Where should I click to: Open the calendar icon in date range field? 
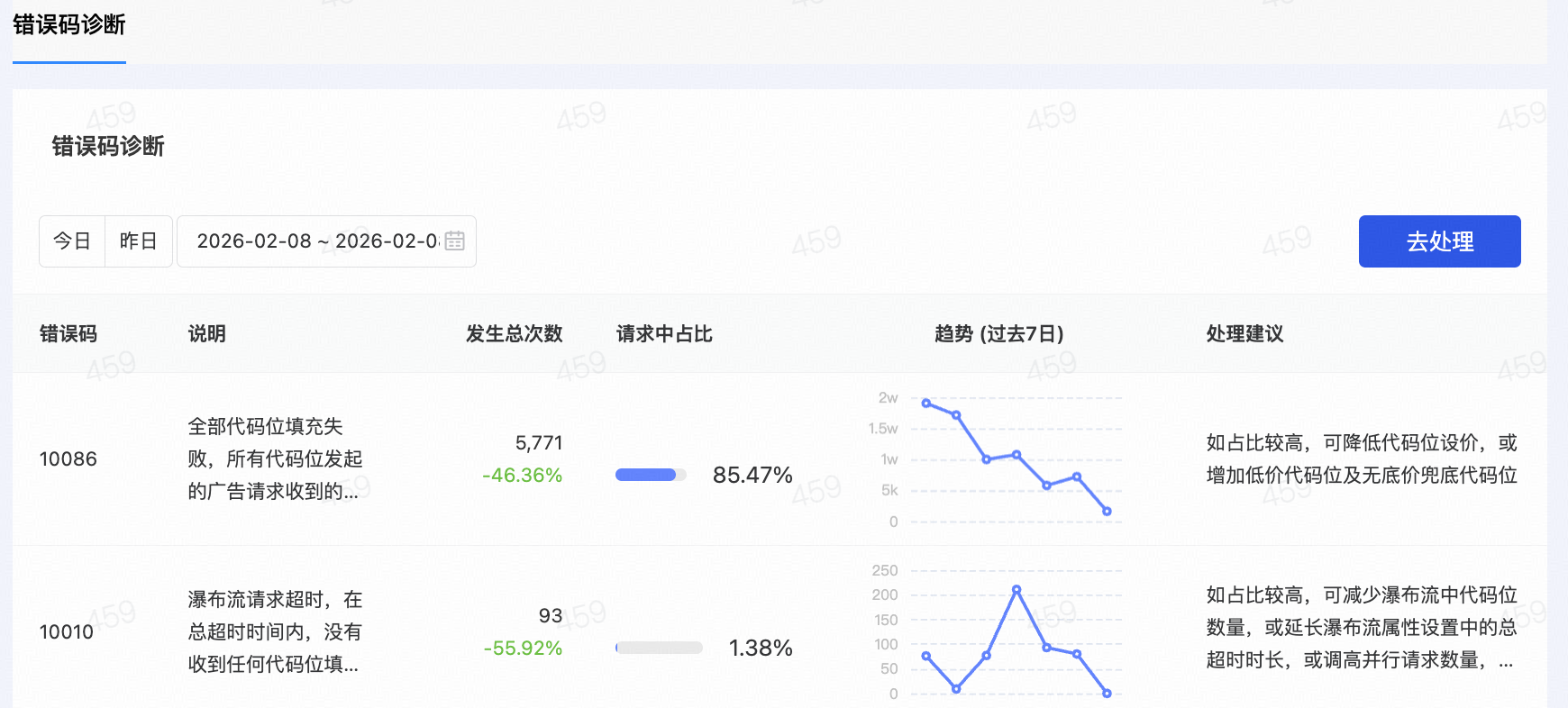455,241
